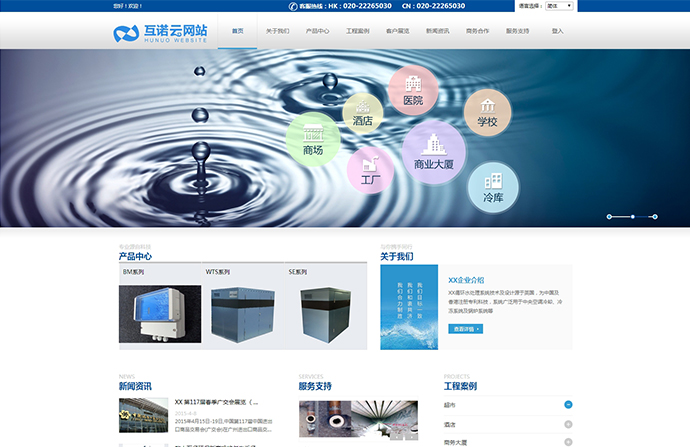Open the 工程案例 navigation menu item

click(x=357, y=31)
